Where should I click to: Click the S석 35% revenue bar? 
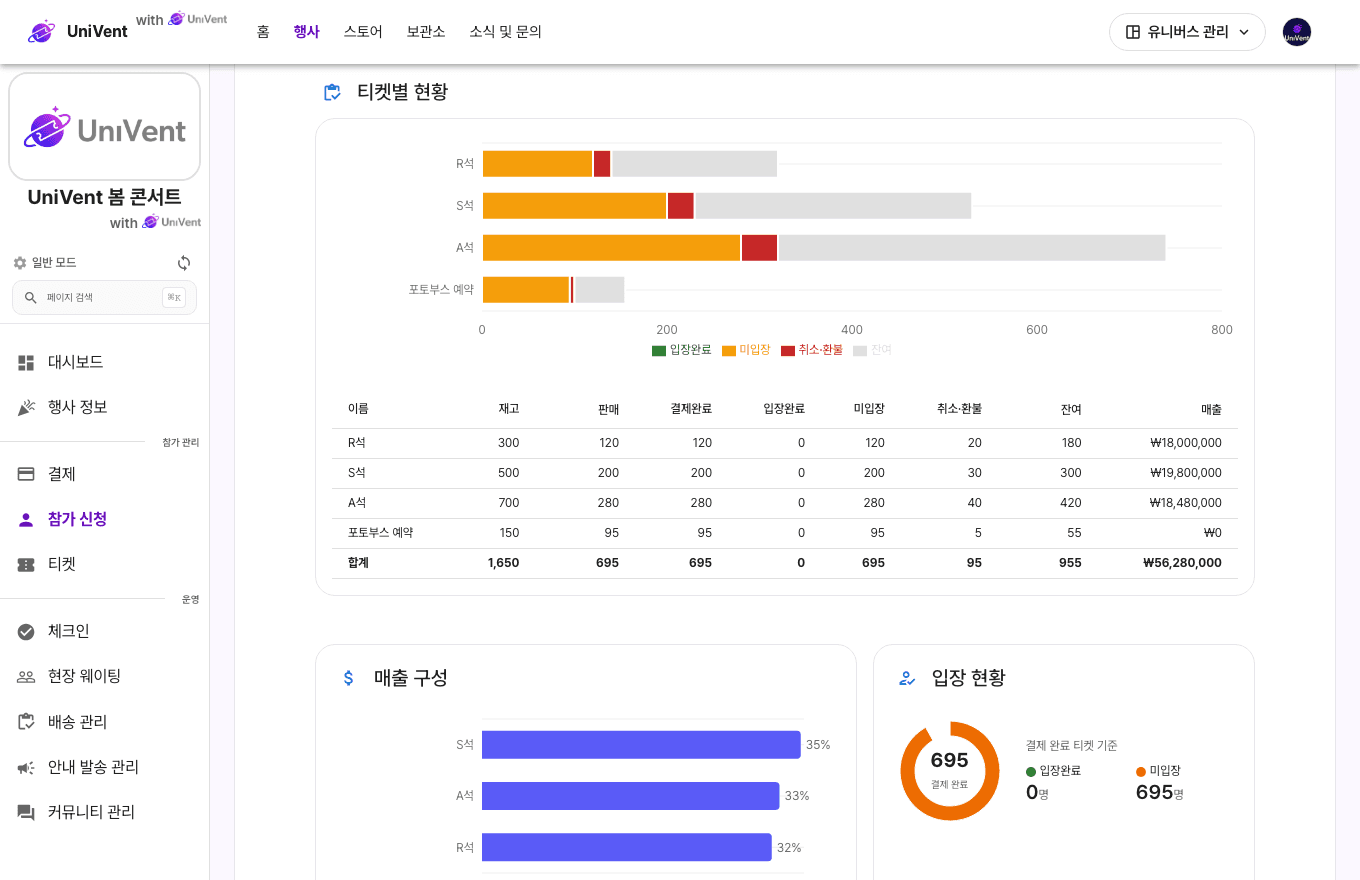click(x=641, y=745)
